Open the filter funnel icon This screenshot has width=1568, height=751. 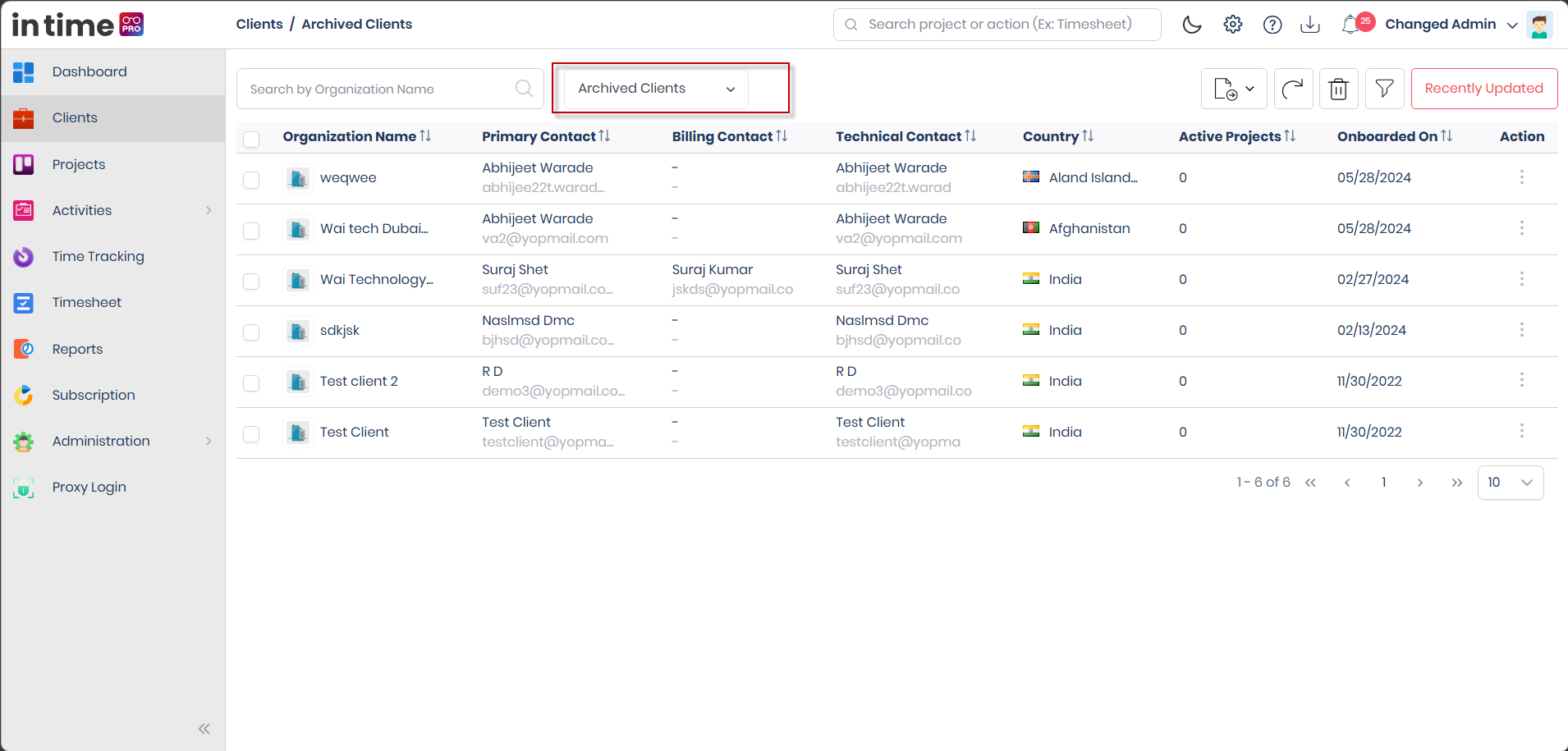[x=1384, y=89]
